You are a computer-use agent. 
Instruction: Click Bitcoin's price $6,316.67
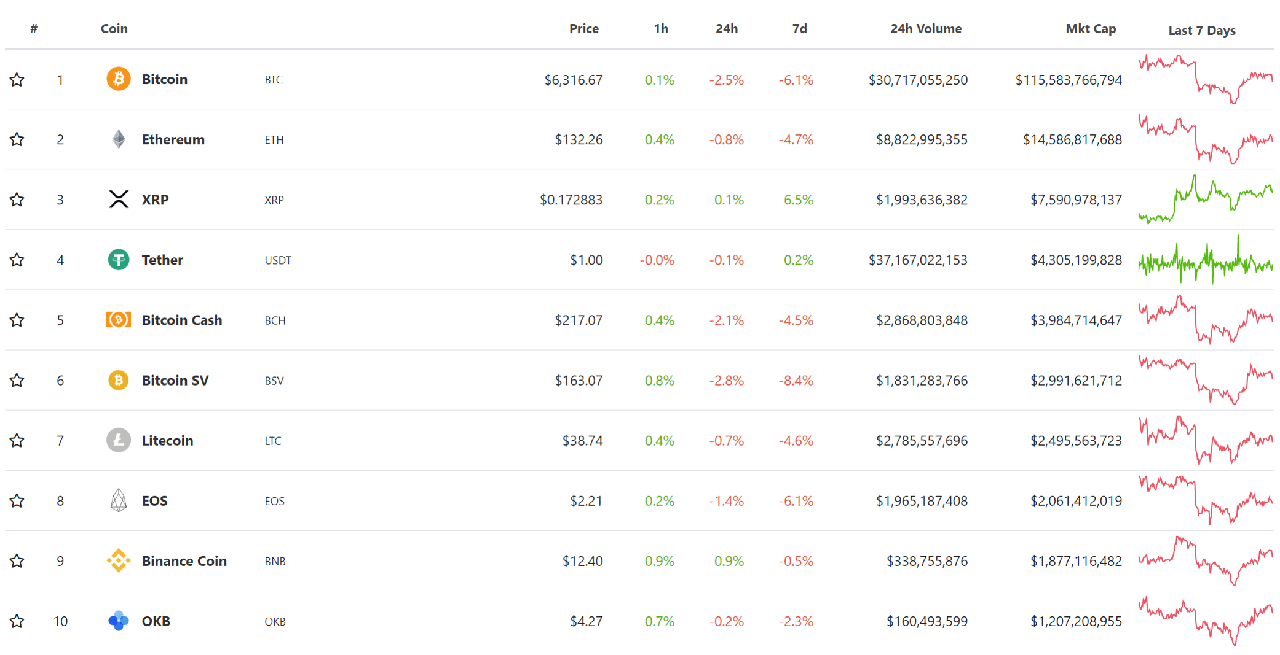574,79
